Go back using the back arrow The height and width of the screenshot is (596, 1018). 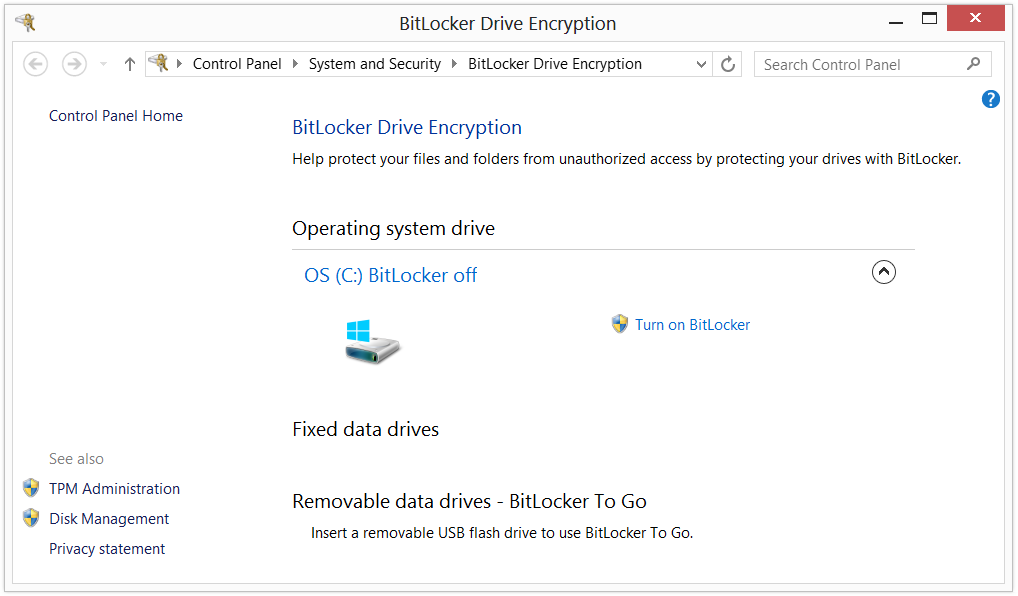click(36, 64)
